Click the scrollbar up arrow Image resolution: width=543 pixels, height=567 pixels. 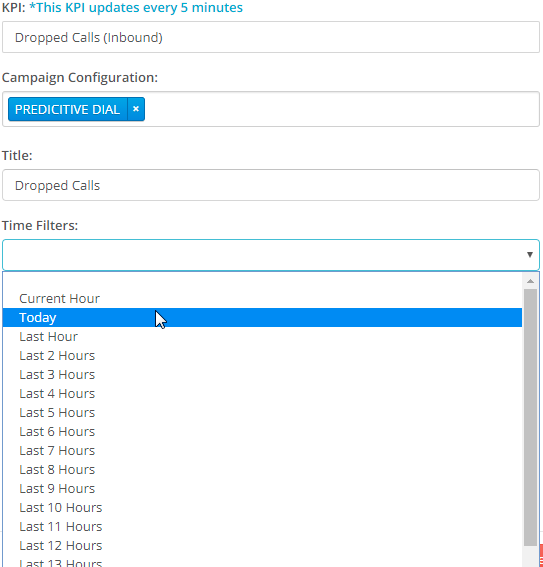click(530, 281)
